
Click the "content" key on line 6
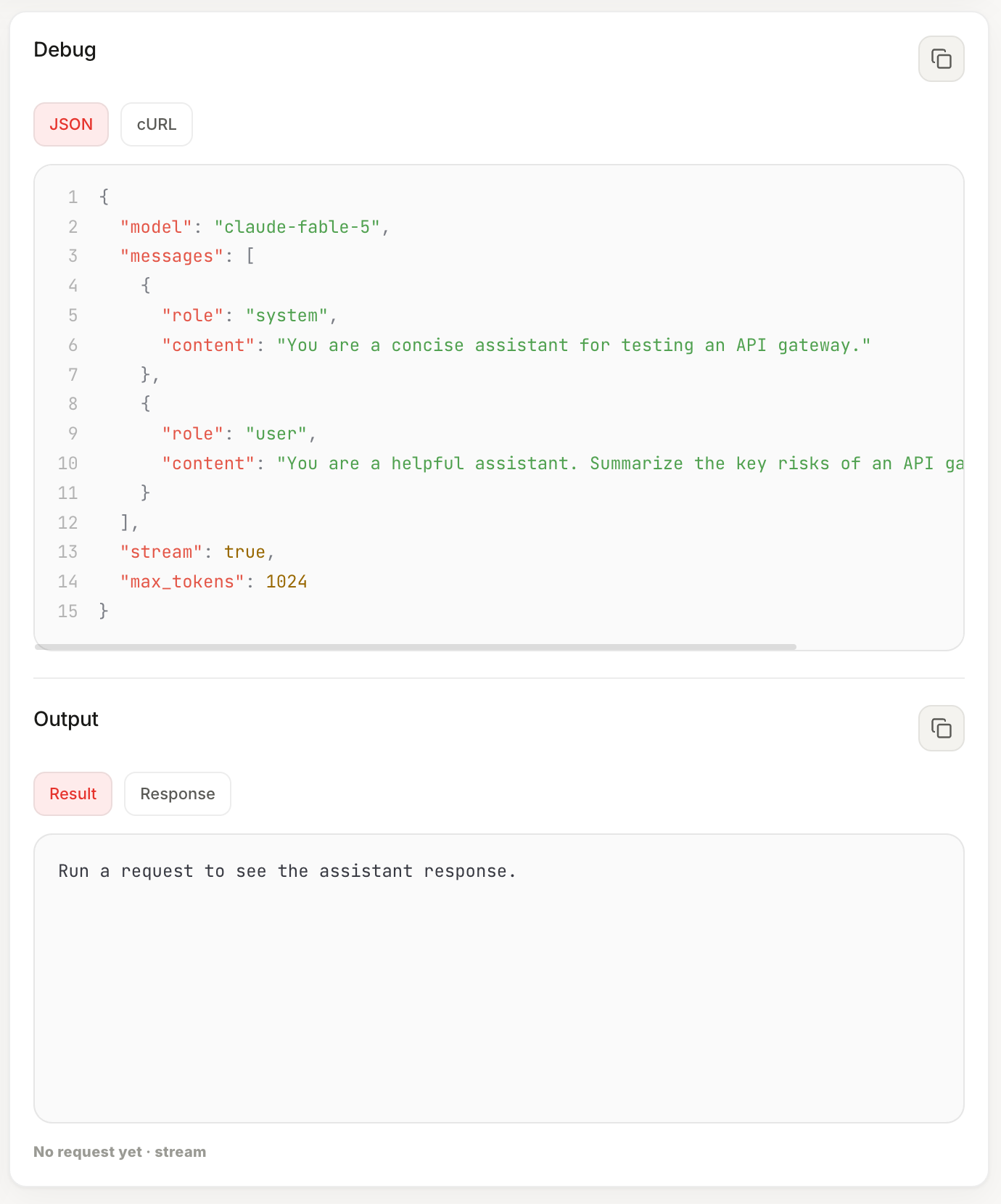tap(209, 345)
